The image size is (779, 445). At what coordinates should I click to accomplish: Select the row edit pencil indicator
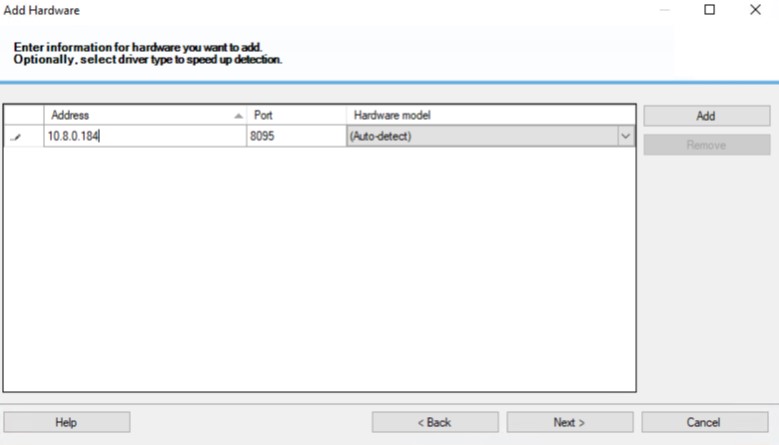[x=16, y=137]
